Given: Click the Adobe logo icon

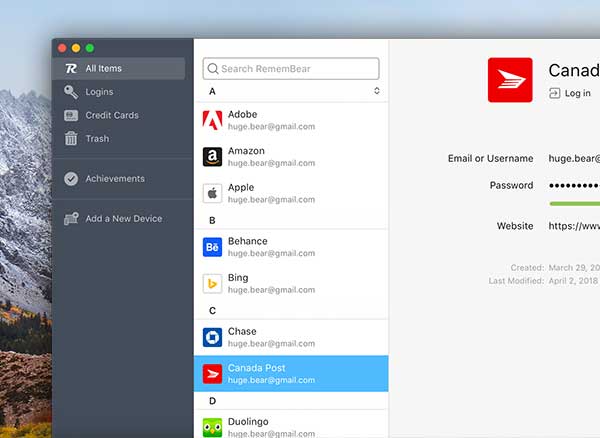Looking at the screenshot, I should click(x=212, y=120).
